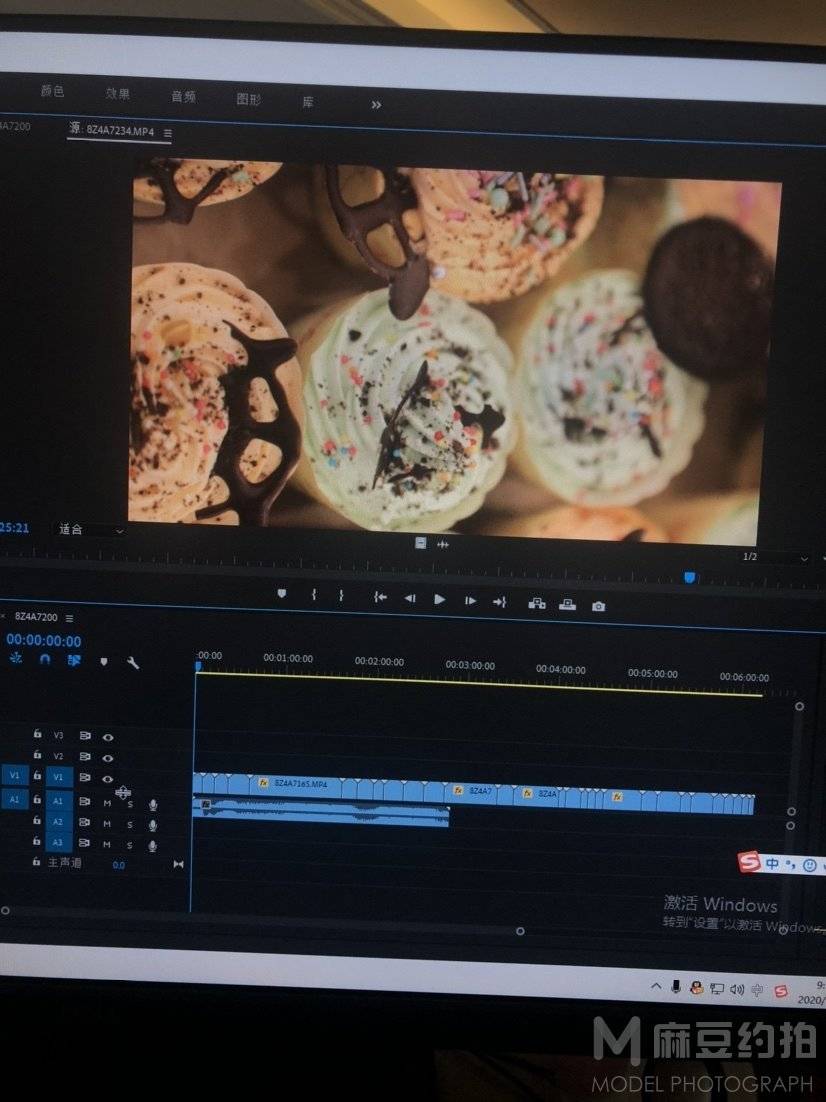Screen dimensions: 826x1102
Task: Play the source clip
Action: (x=439, y=599)
